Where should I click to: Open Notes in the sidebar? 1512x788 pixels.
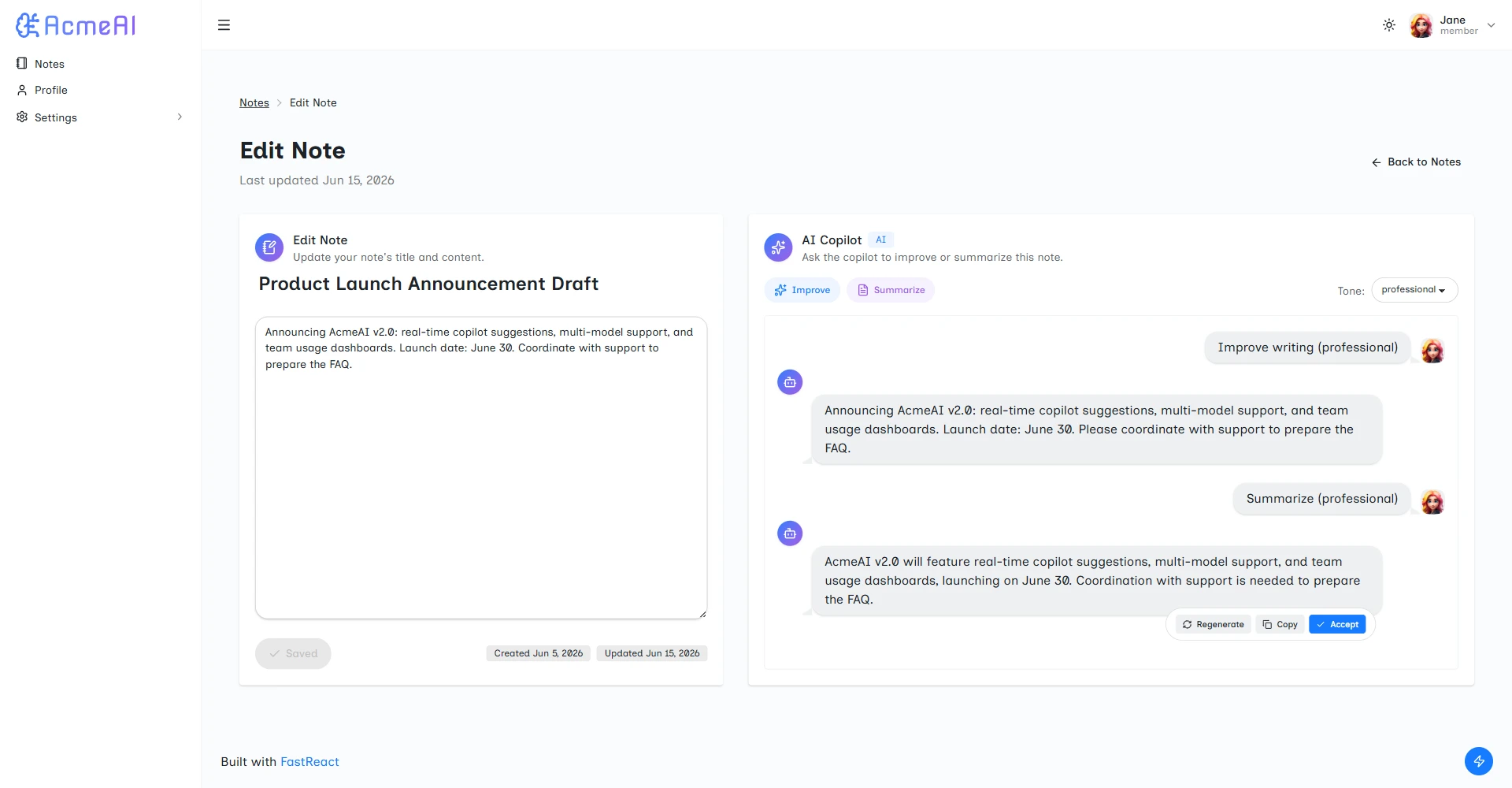tap(100, 64)
